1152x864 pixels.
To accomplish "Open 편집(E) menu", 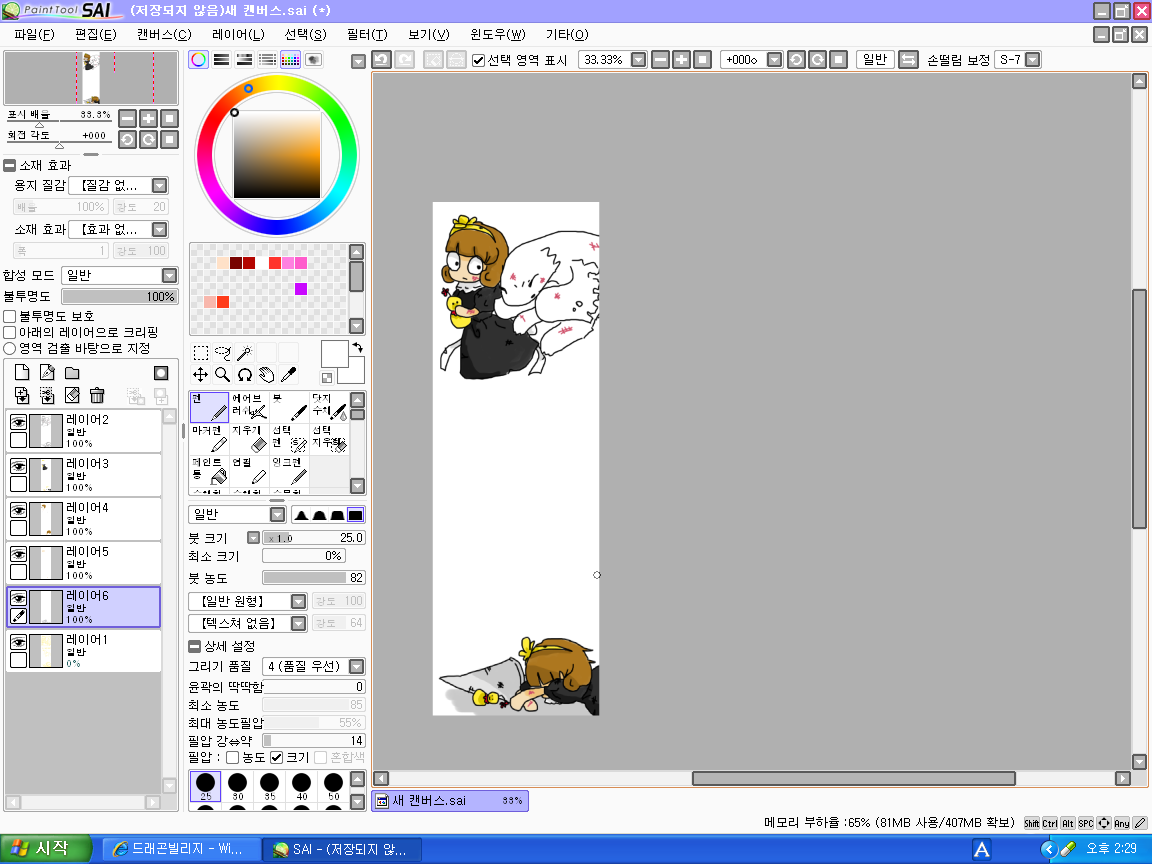I will pyautogui.click(x=96, y=35).
